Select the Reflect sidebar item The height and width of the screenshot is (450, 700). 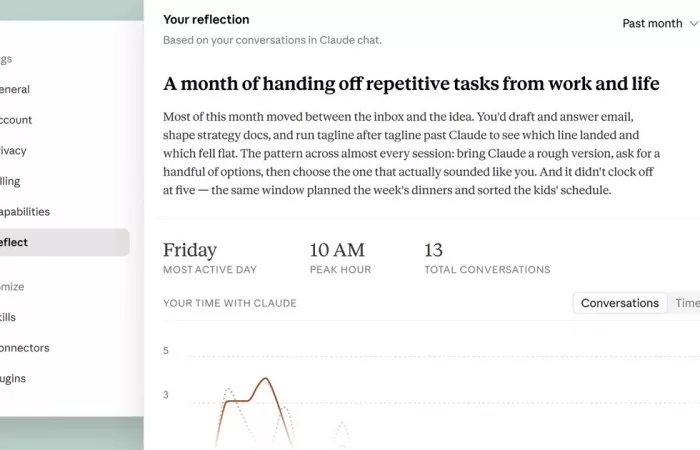[x=62, y=242]
